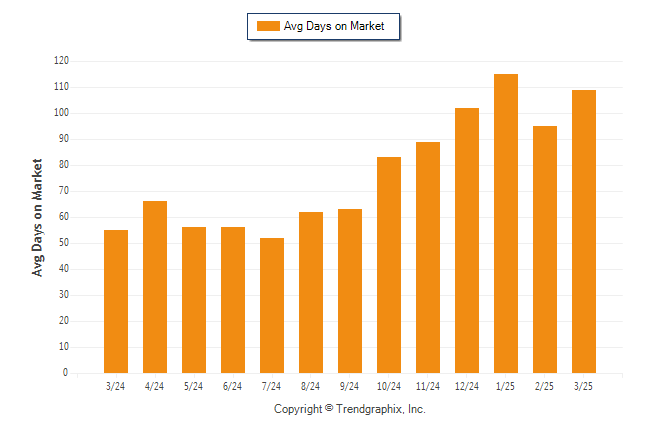Select the 4/24 bar

(x=155, y=287)
